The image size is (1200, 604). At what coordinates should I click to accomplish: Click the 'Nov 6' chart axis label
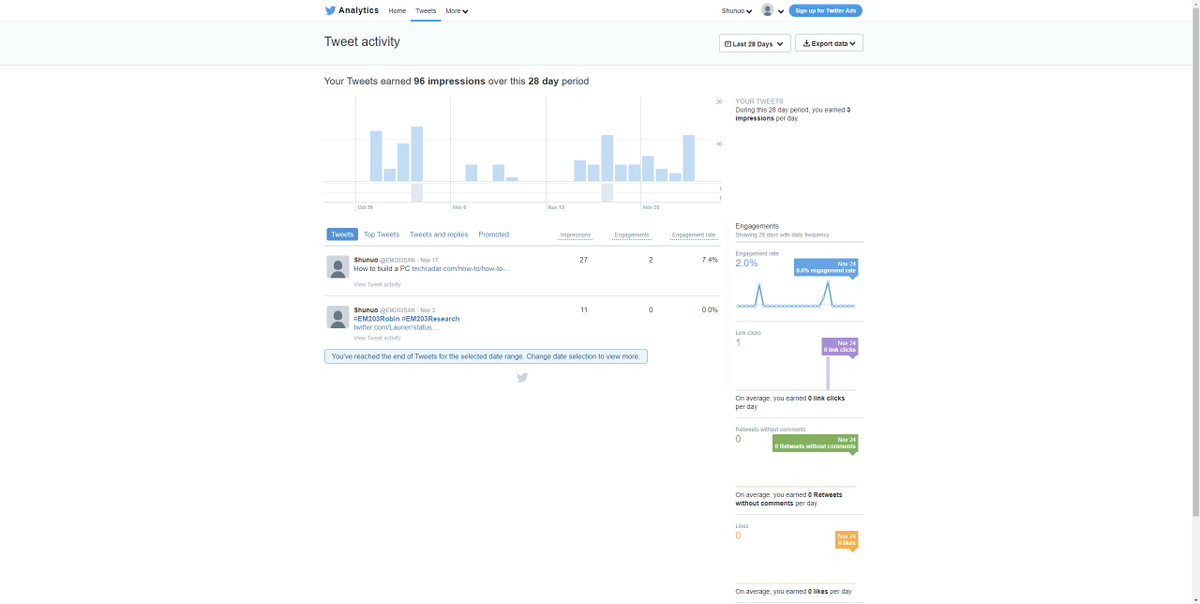tap(459, 207)
